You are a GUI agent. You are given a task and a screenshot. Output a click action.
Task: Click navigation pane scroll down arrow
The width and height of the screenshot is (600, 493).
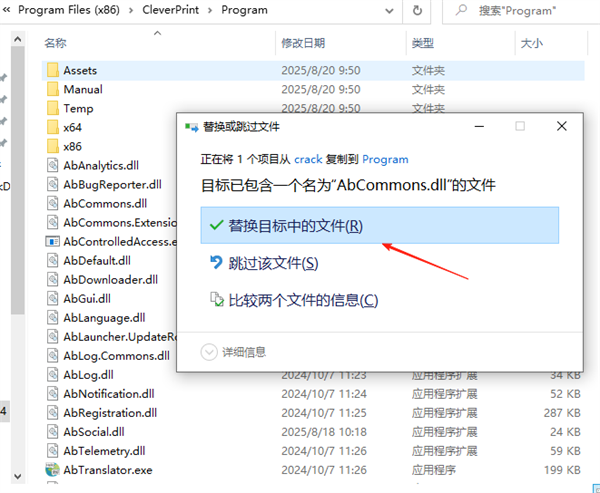18,477
